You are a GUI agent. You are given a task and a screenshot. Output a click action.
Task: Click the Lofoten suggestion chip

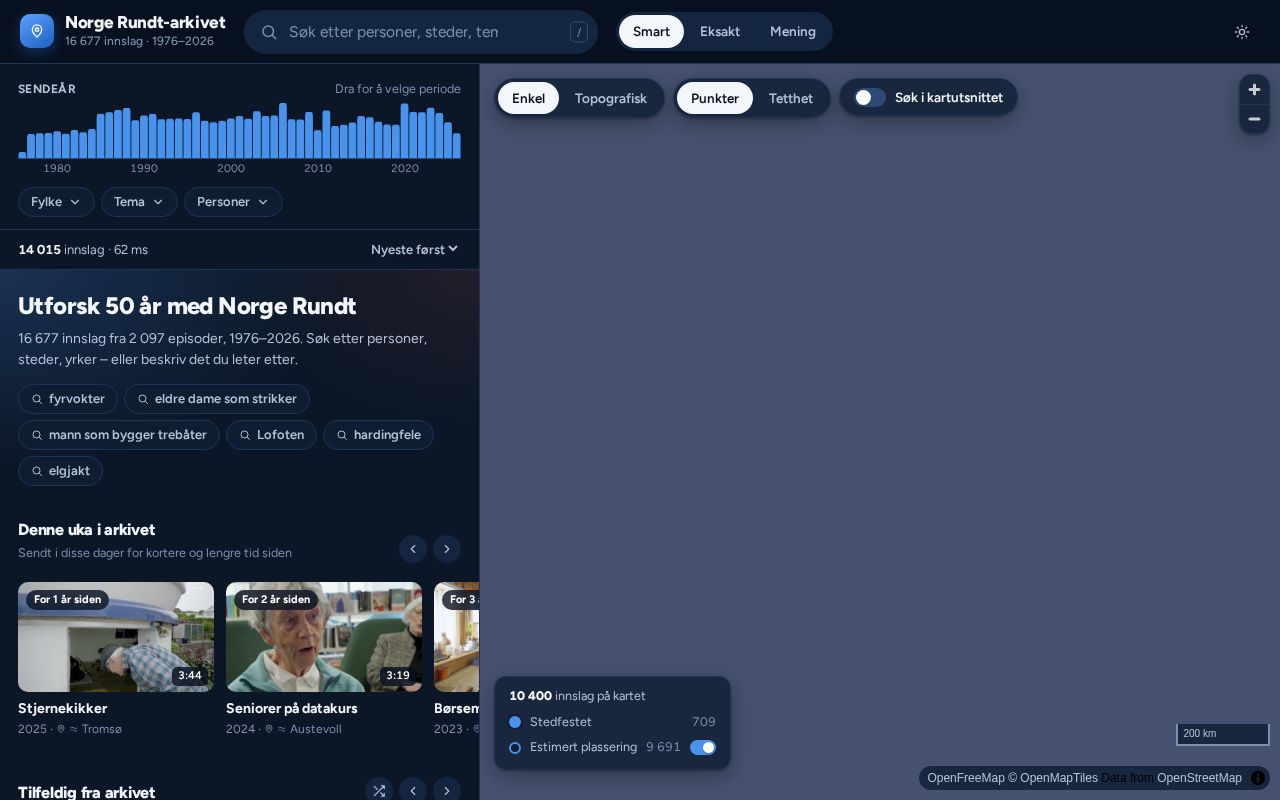pyautogui.click(x=272, y=435)
